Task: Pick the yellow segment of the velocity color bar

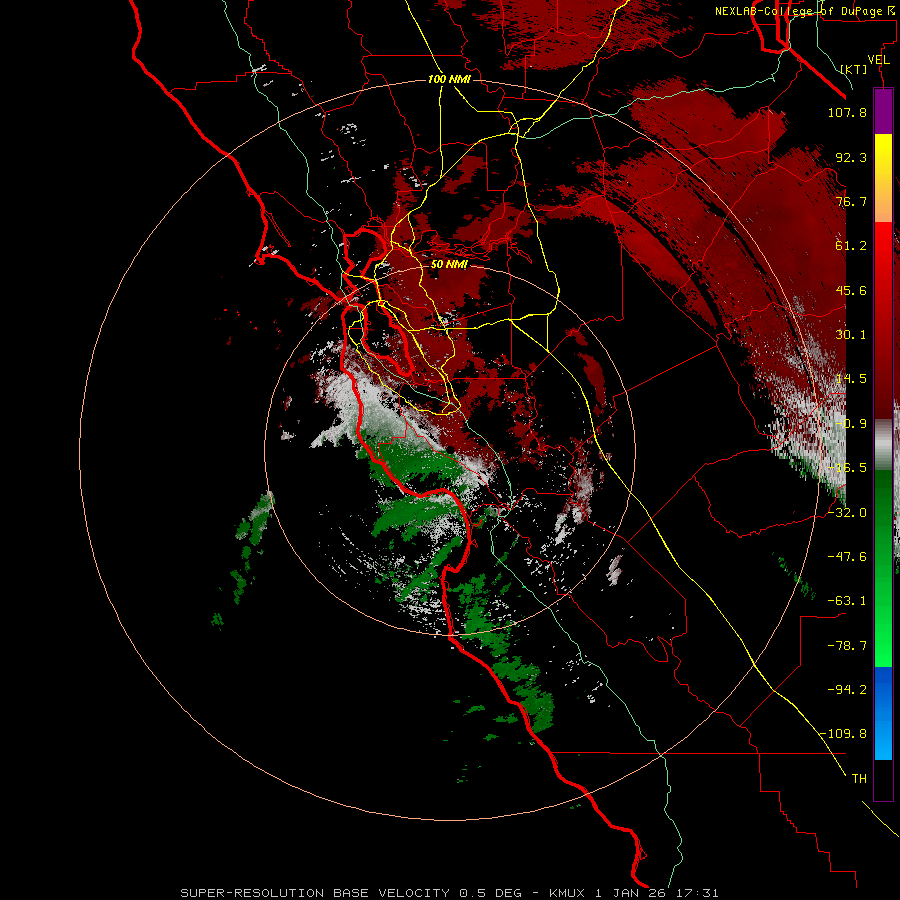Action: tap(883, 178)
